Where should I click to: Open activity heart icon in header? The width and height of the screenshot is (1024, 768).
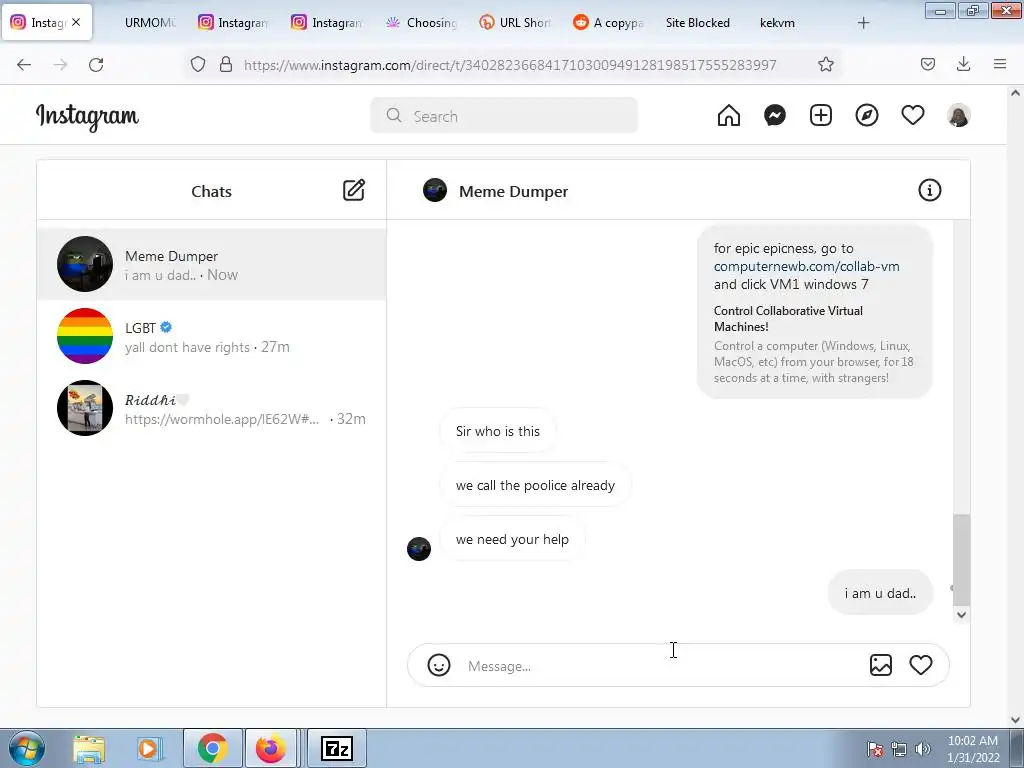pos(912,116)
